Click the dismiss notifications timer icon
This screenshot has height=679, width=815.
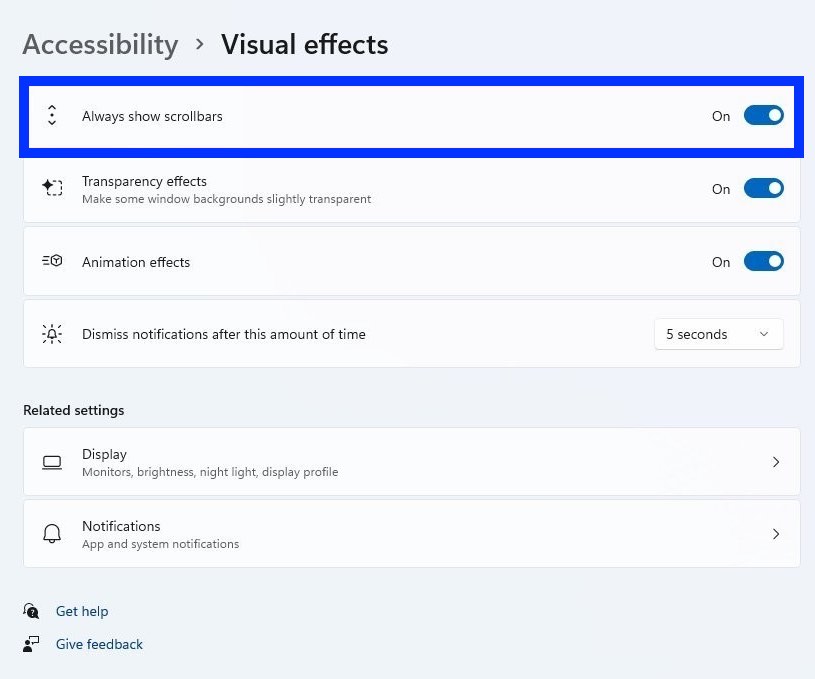(52, 334)
